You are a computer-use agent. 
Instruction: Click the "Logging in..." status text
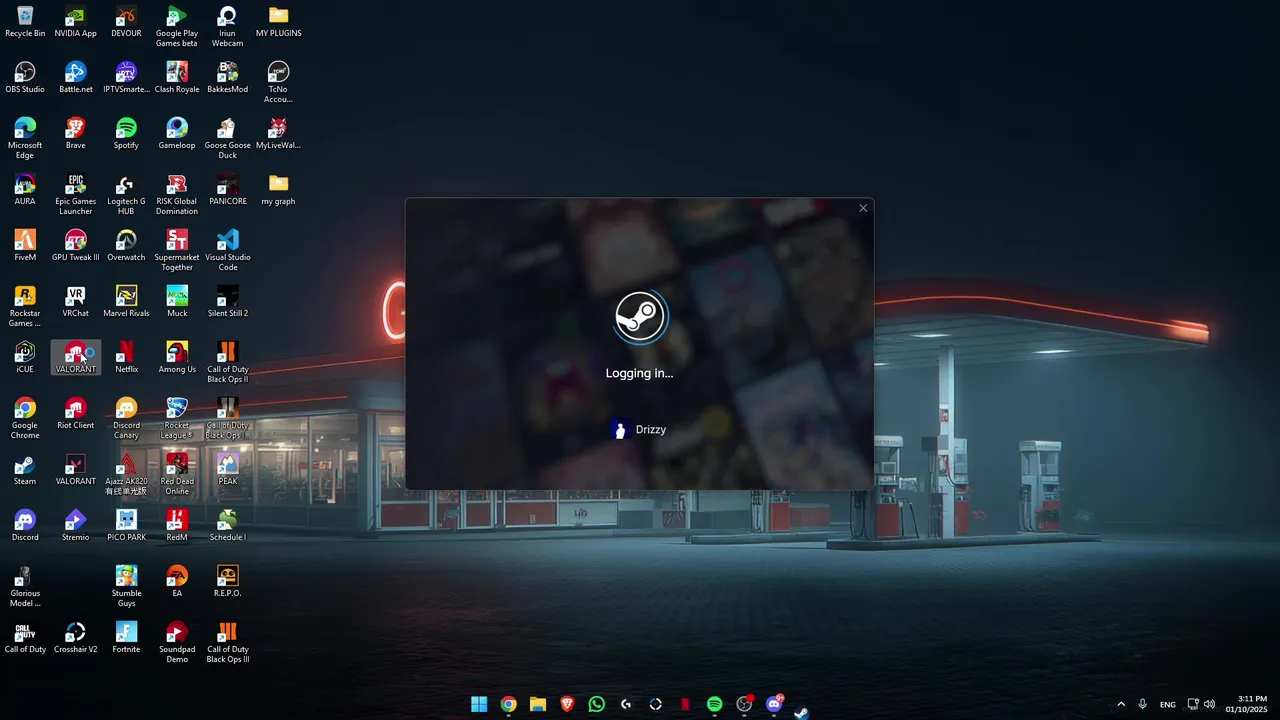[640, 373]
